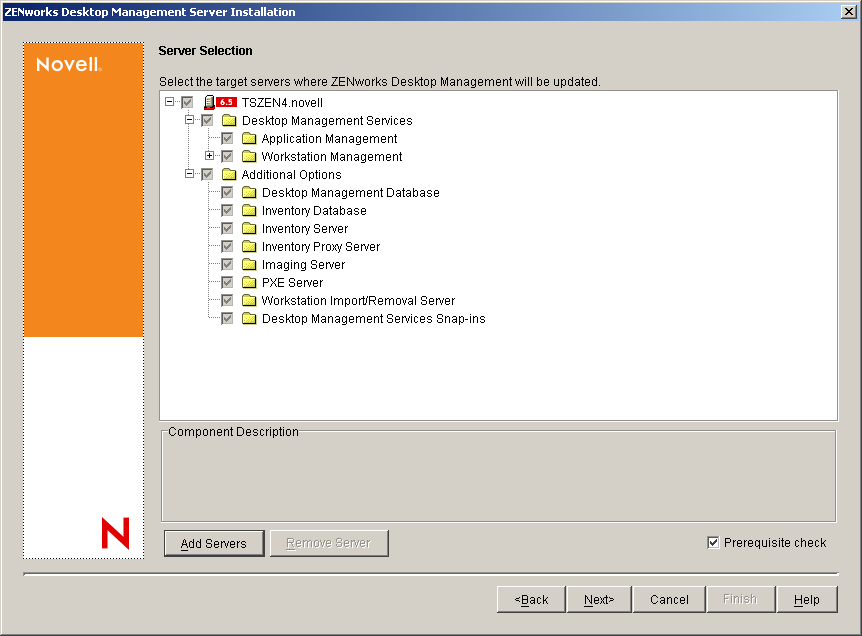Select the TSZEN4.novell tree label
Screen dimensions: 862x636
point(282,103)
